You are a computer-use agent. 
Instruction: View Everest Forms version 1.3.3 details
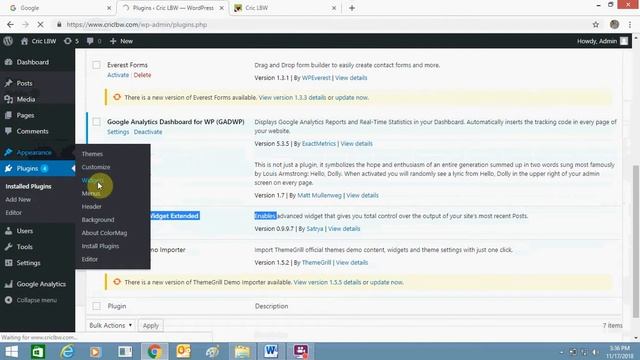click(x=292, y=98)
